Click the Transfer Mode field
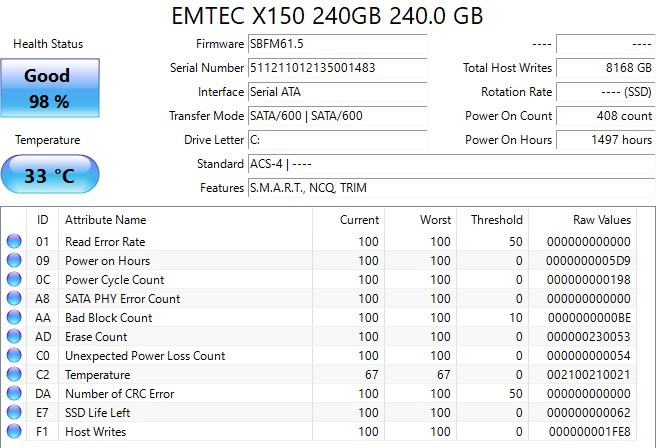The height and width of the screenshot is (448, 661). click(337, 116)
